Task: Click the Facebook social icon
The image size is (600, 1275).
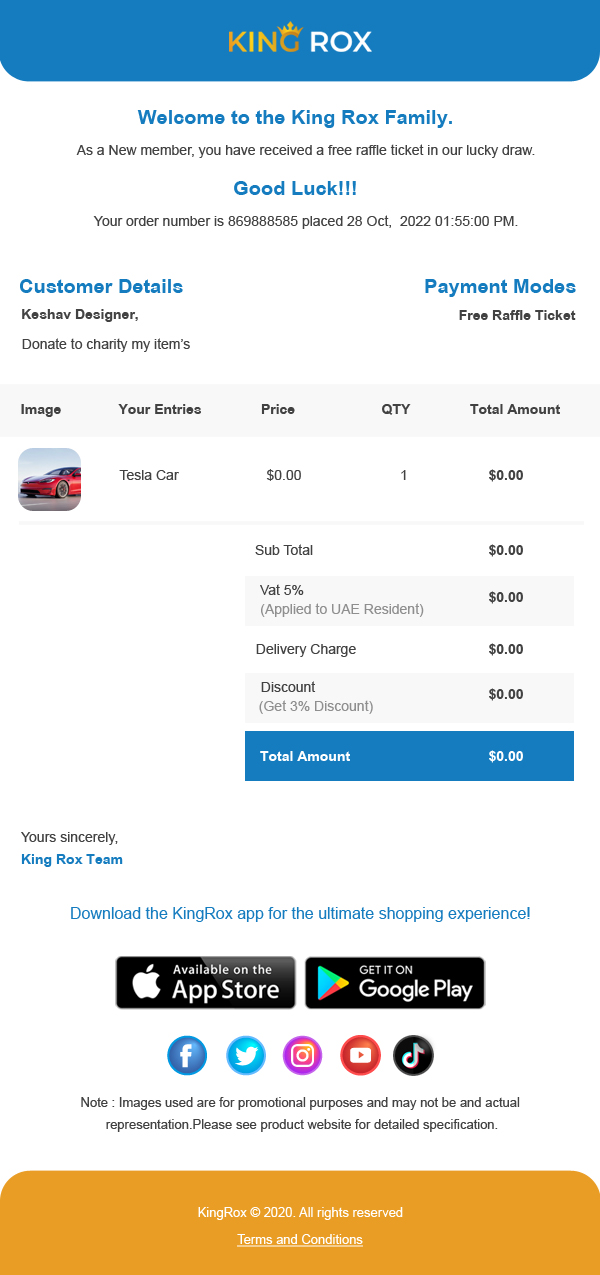Action: (x=187, y=1056)
